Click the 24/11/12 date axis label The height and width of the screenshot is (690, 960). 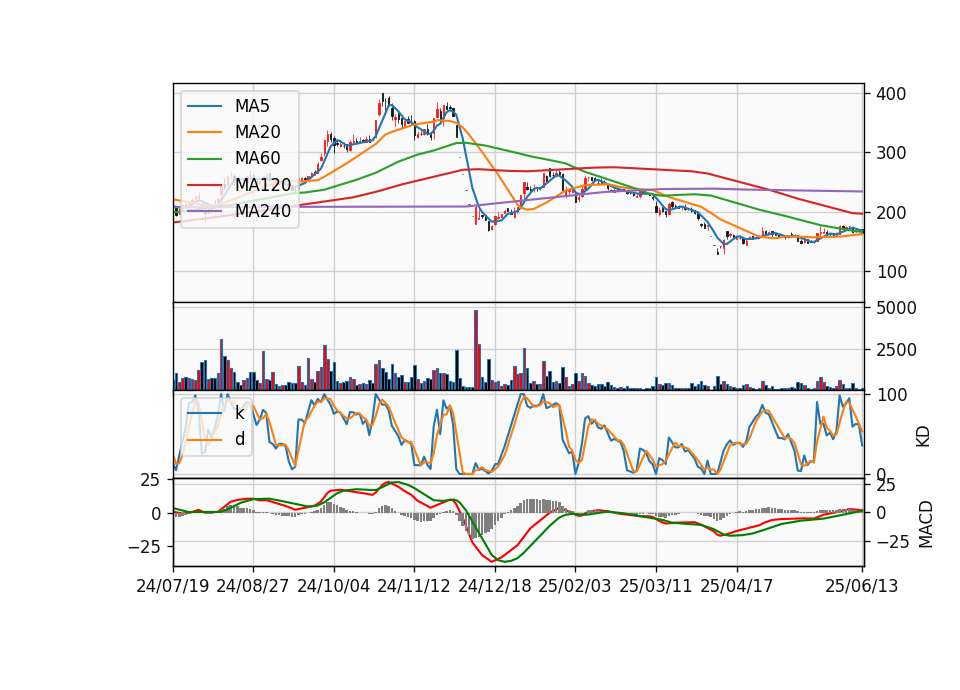414,586
